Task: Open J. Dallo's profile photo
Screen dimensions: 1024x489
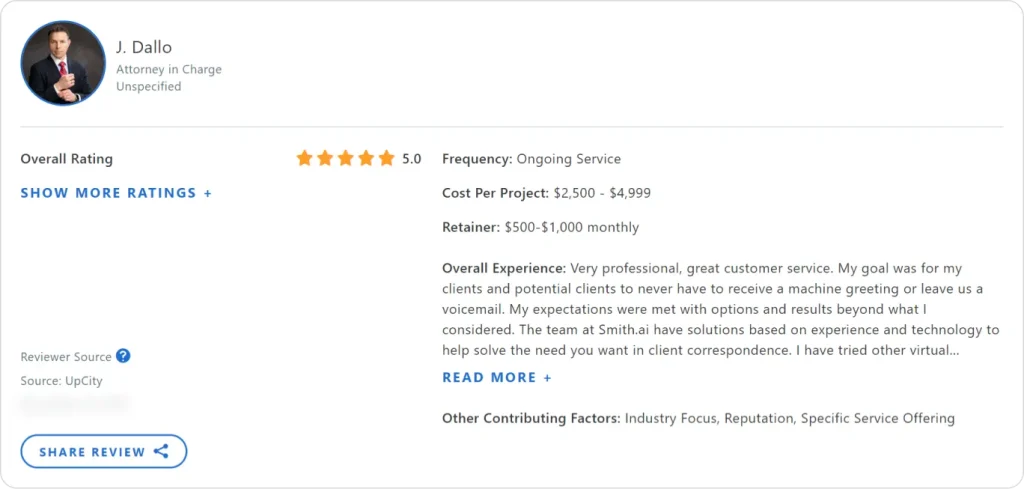Action: pos(63,63)
